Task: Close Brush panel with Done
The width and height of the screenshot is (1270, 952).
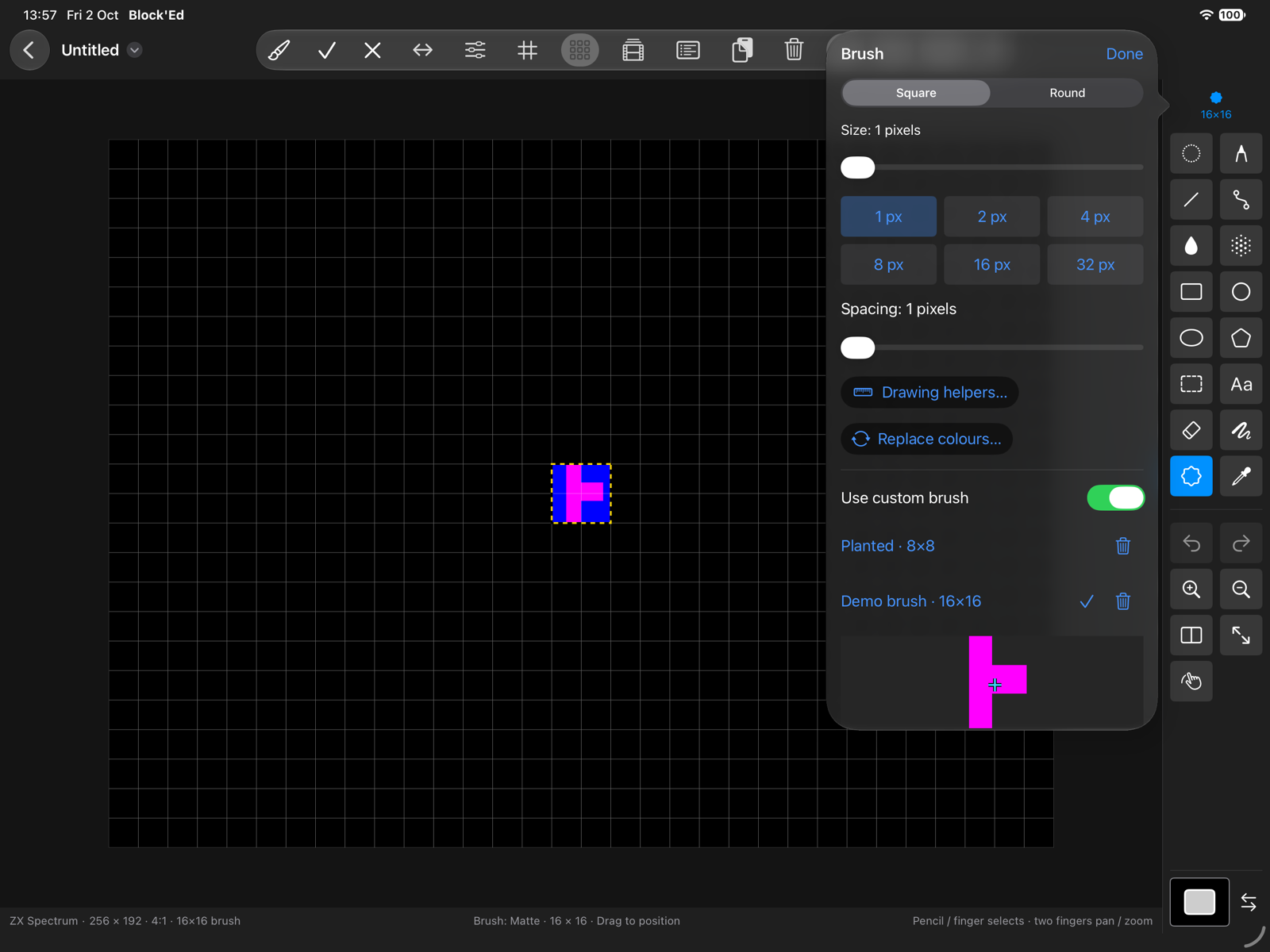Action: coord(1124,54)
